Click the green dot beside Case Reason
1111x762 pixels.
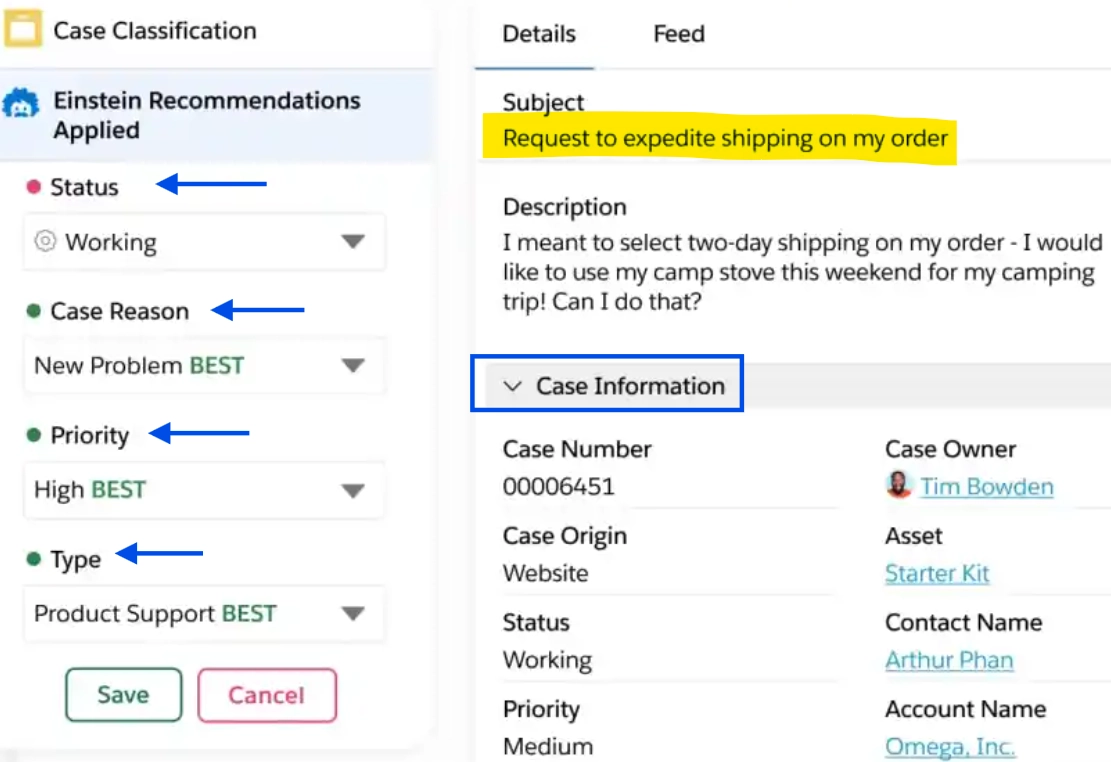coord(33,311)
